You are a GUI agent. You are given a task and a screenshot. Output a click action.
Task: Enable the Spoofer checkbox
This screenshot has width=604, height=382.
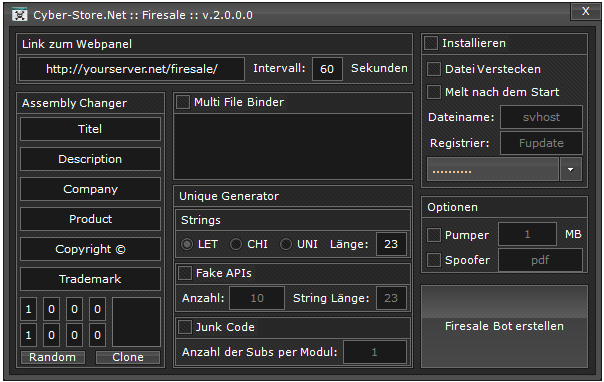434,260
